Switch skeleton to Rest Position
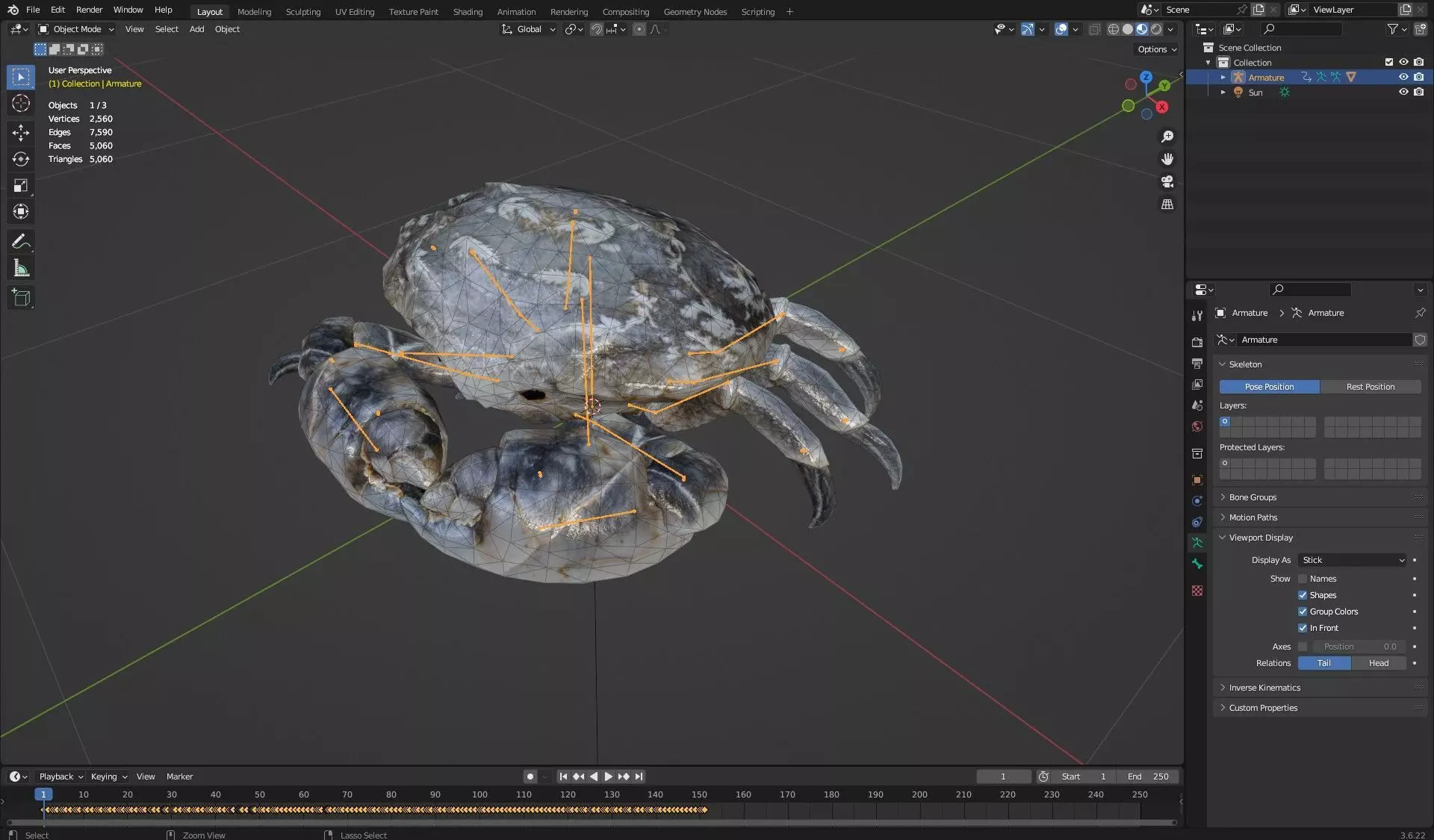 (1371, 387)
